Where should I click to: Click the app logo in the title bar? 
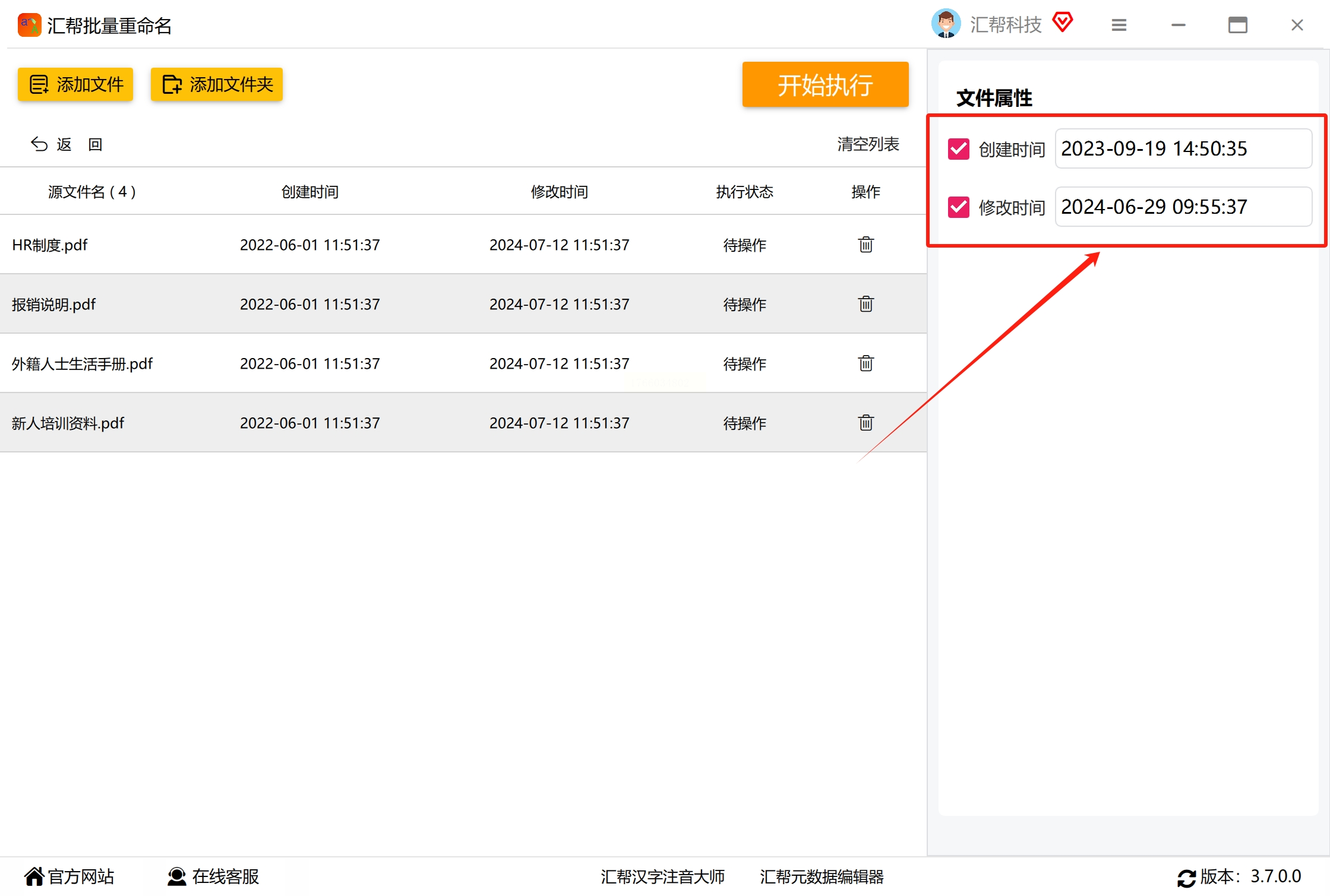pyautogui.click(x=29, y=25)
